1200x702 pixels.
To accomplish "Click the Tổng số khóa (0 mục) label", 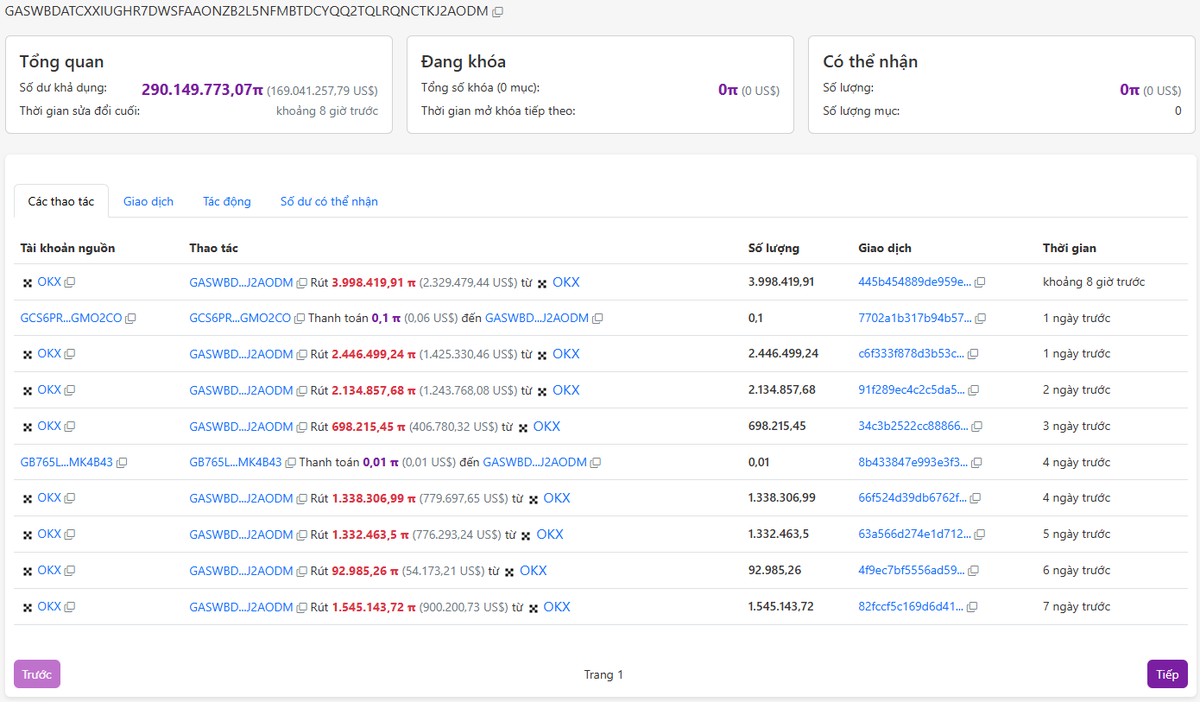I will (x=480, y=88).
